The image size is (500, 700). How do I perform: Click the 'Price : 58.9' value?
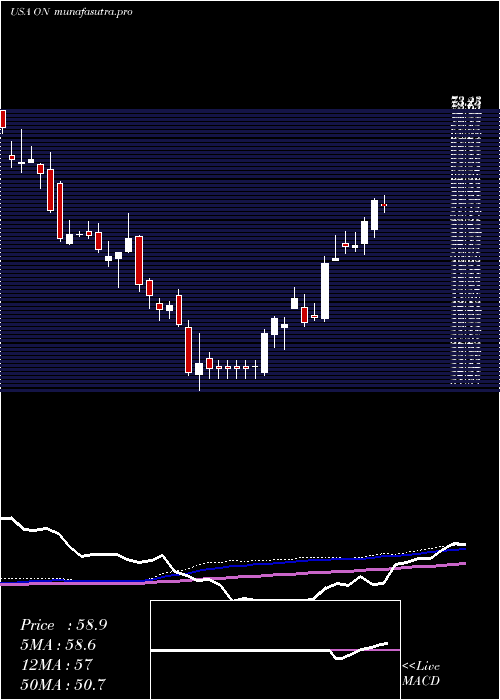[63, 625]
